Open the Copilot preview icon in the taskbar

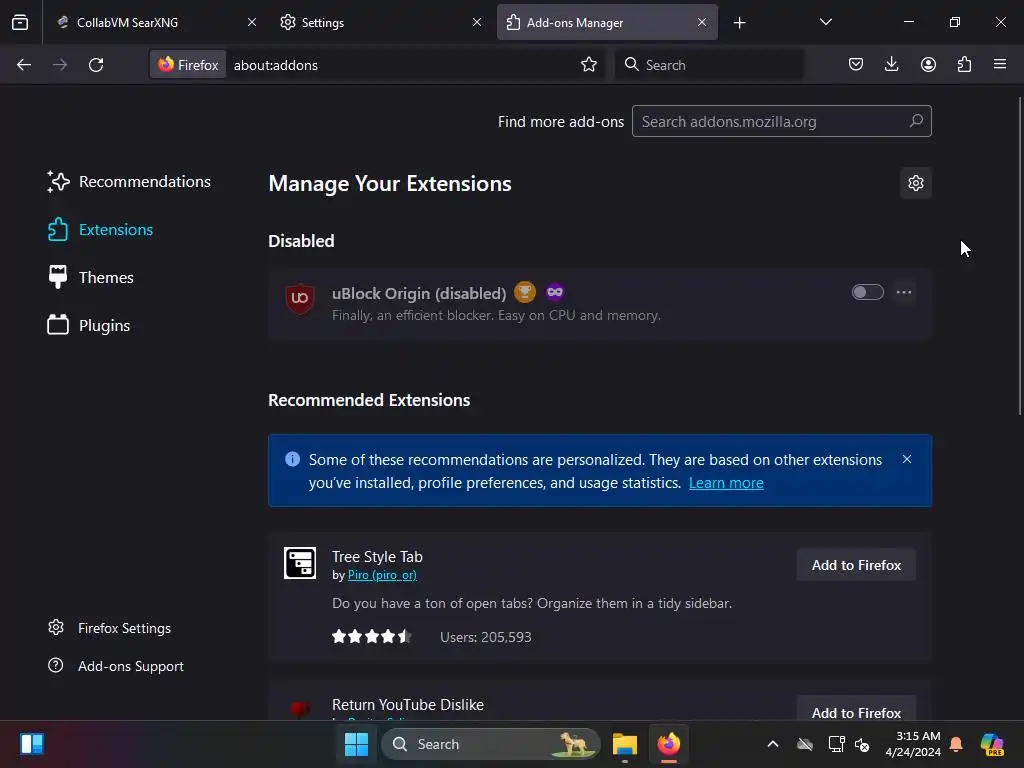pyautogui.click(x=992, y=744)
